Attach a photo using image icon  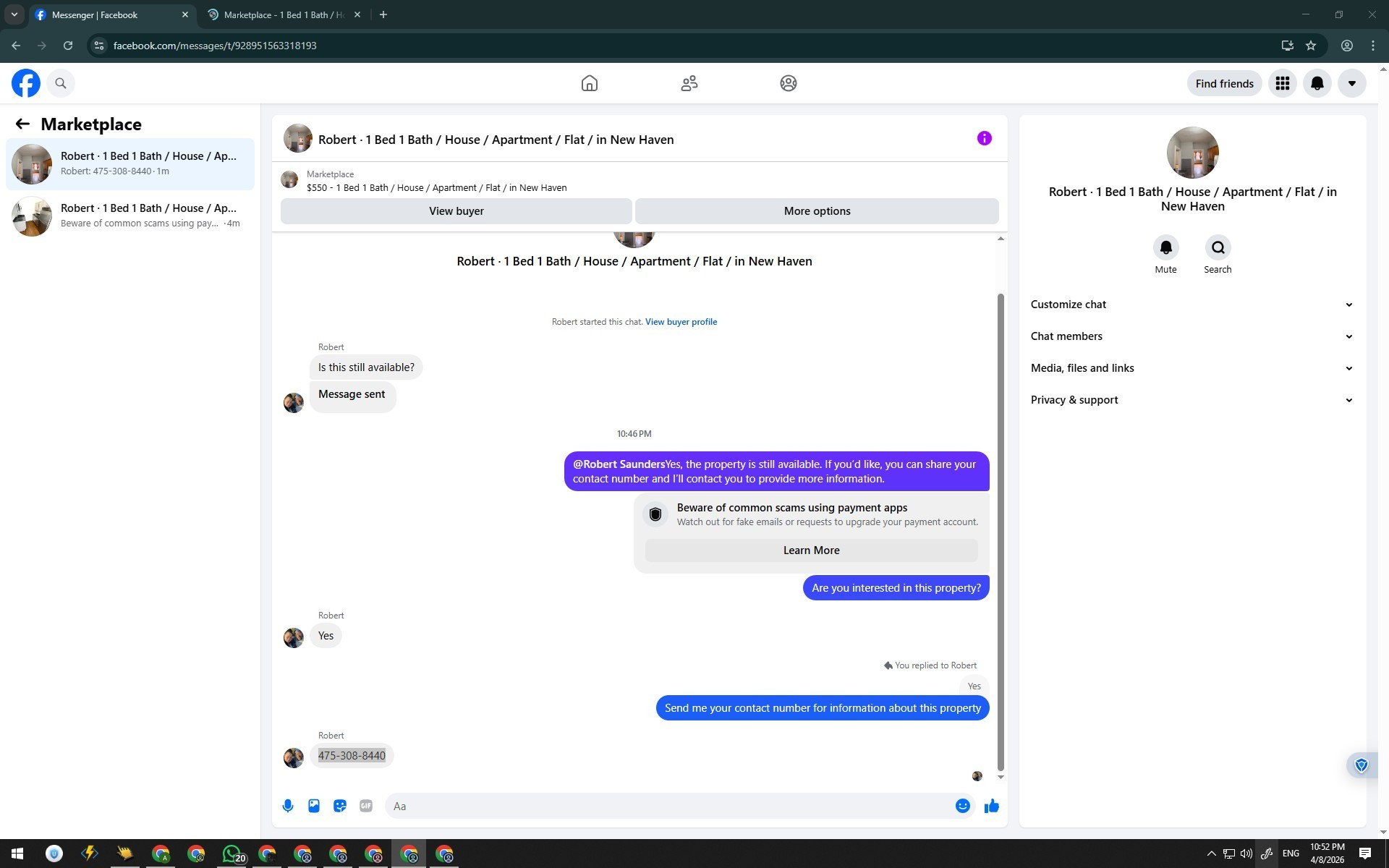[314, 806]
